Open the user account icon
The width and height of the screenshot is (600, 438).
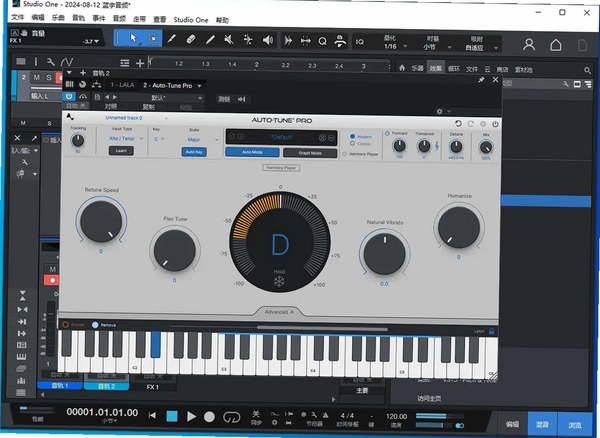(529, 44)
